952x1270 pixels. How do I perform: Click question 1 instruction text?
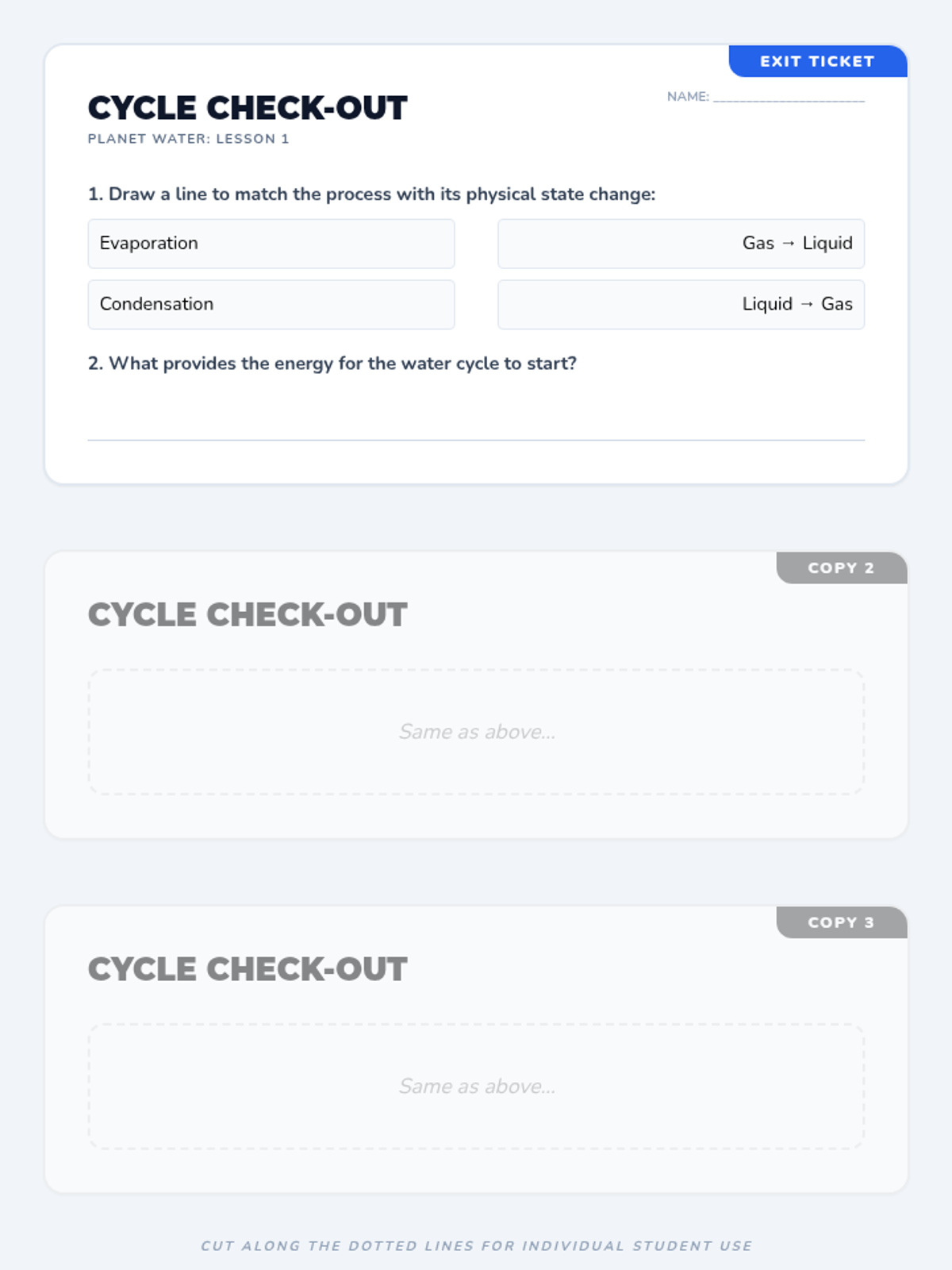[371, 194]
